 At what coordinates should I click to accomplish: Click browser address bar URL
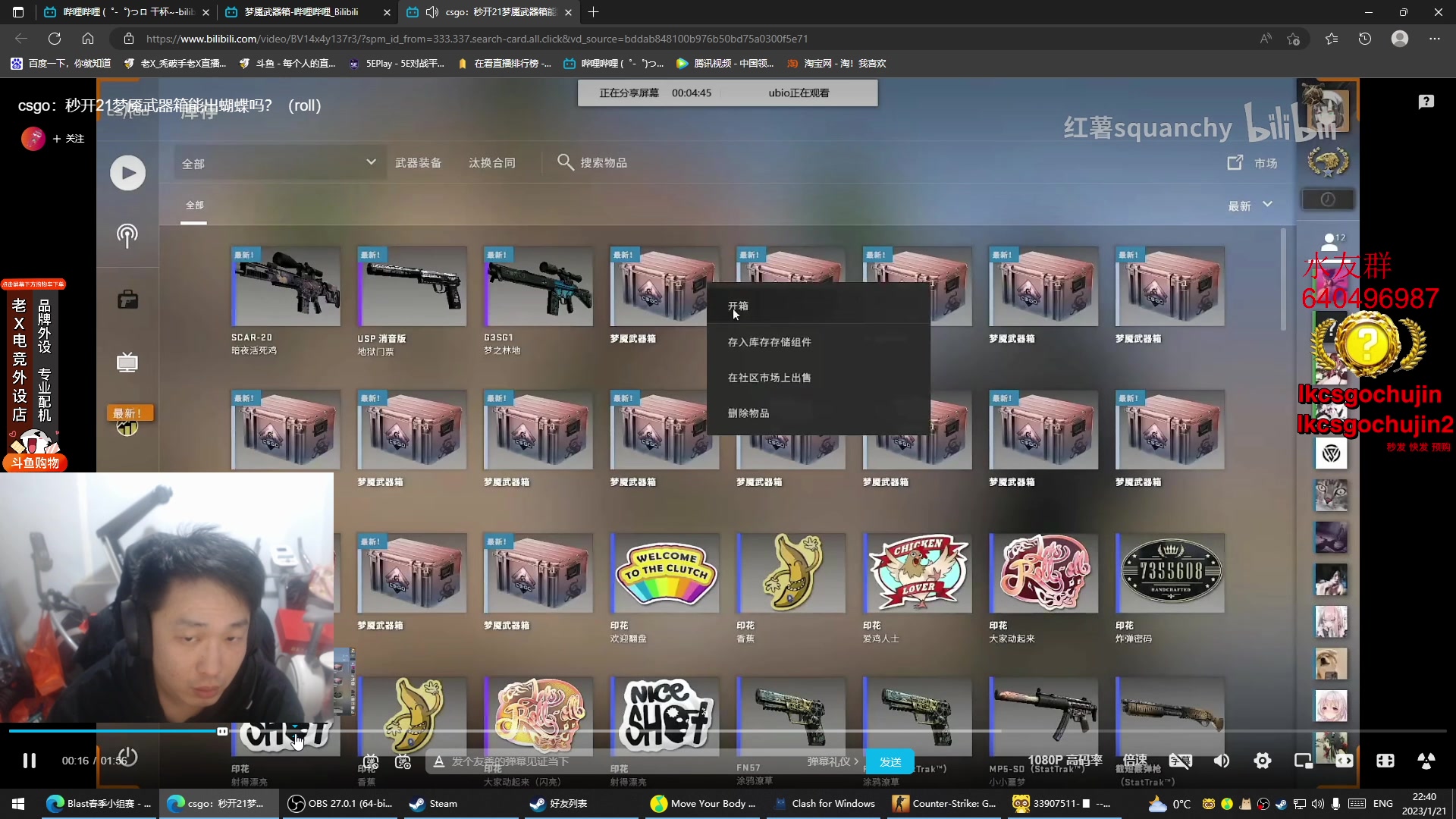pos(477,39)
